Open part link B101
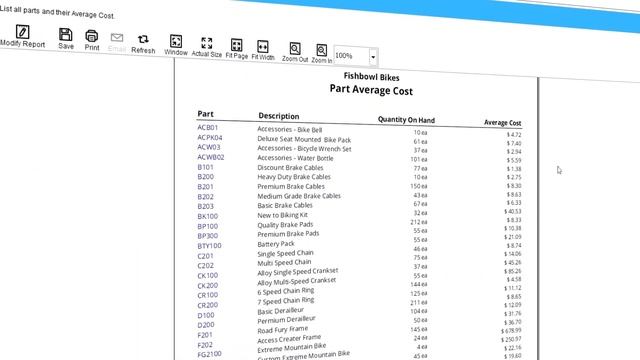 [205, 167]
